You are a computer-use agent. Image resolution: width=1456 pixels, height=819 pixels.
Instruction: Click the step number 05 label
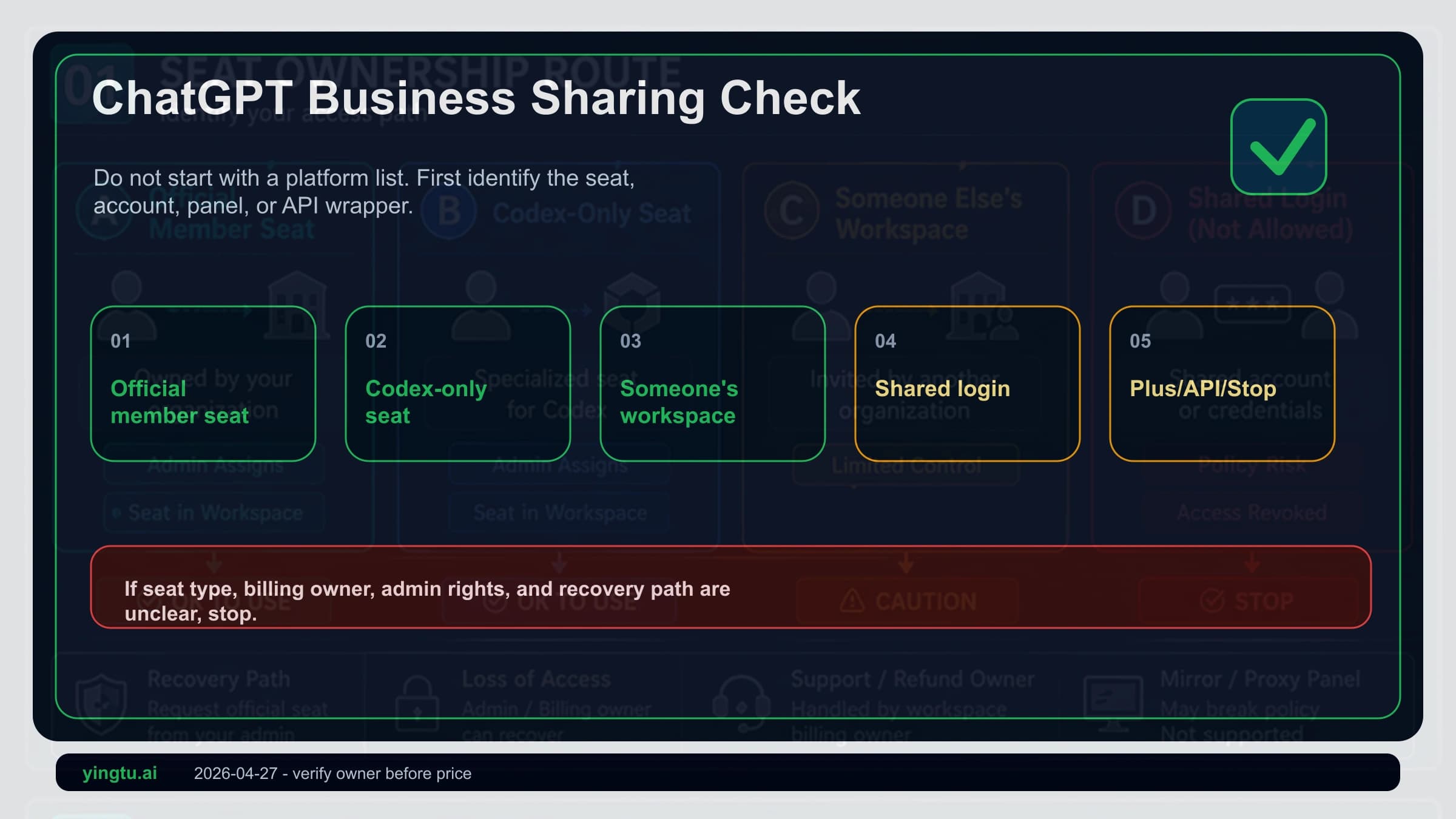tap(1140, 341)
